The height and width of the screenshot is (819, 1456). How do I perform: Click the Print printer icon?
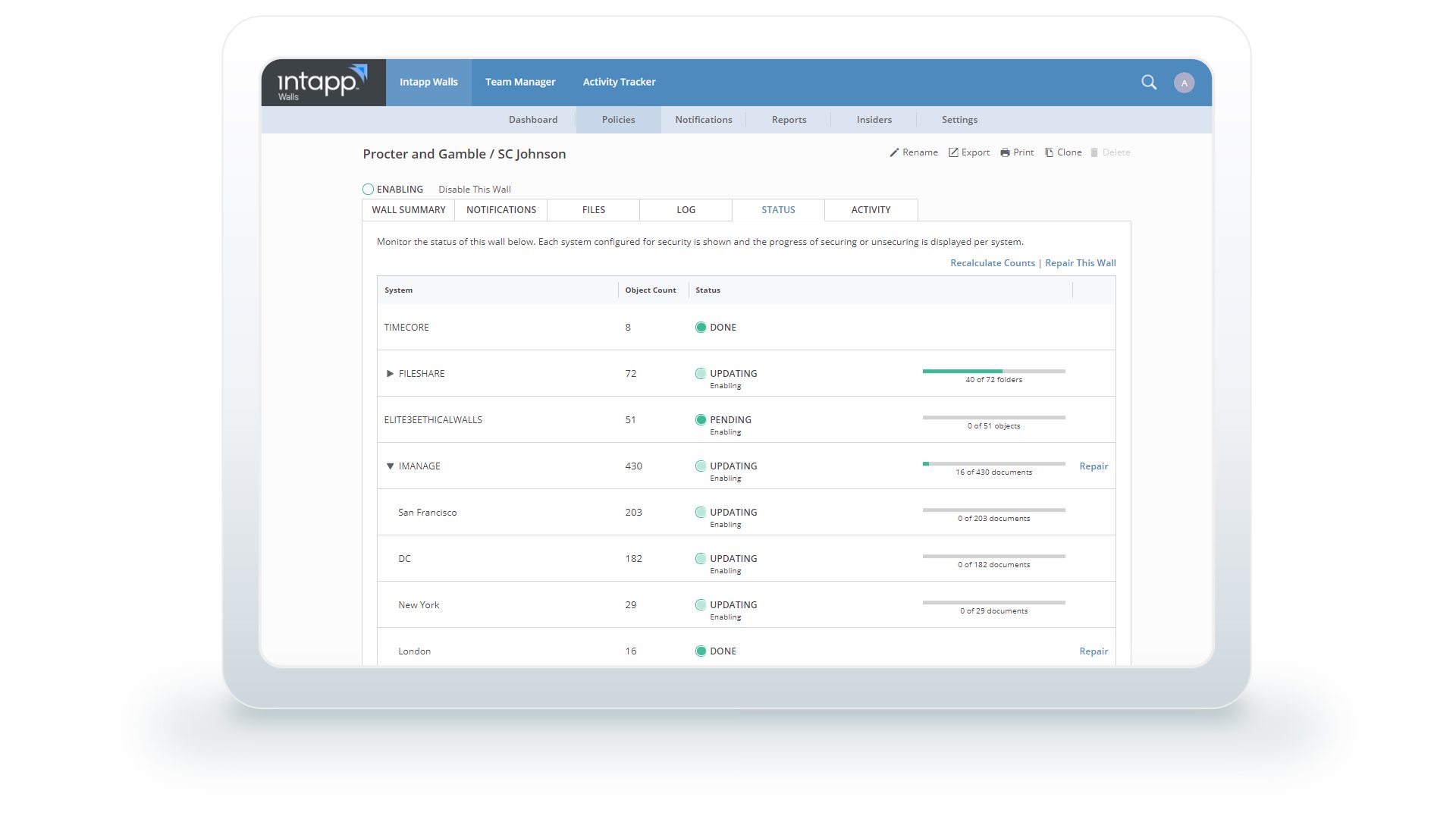pos(1005,152)
